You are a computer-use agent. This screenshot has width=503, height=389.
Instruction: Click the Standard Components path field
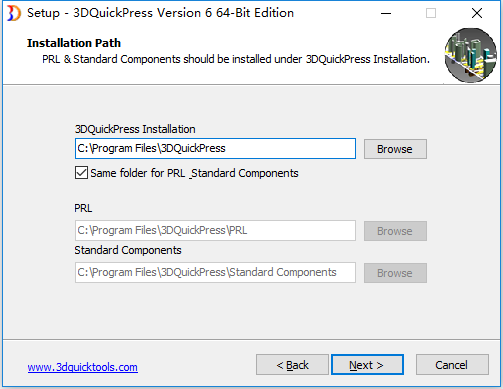215,272
